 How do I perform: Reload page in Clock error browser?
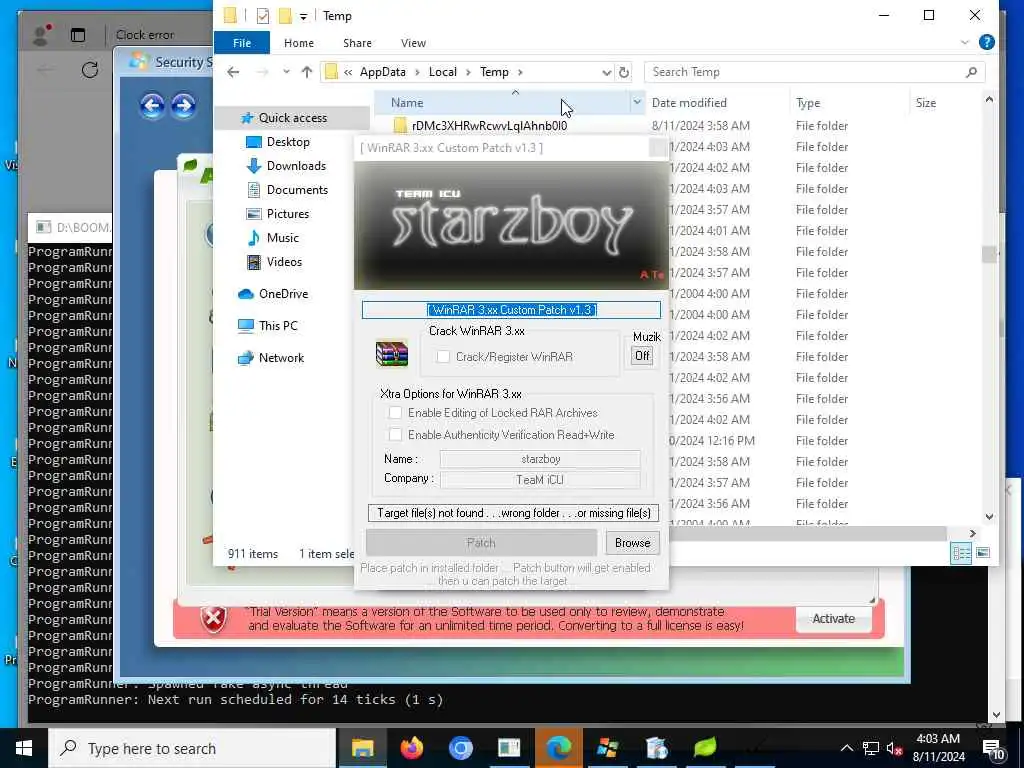tap(90, 70)
